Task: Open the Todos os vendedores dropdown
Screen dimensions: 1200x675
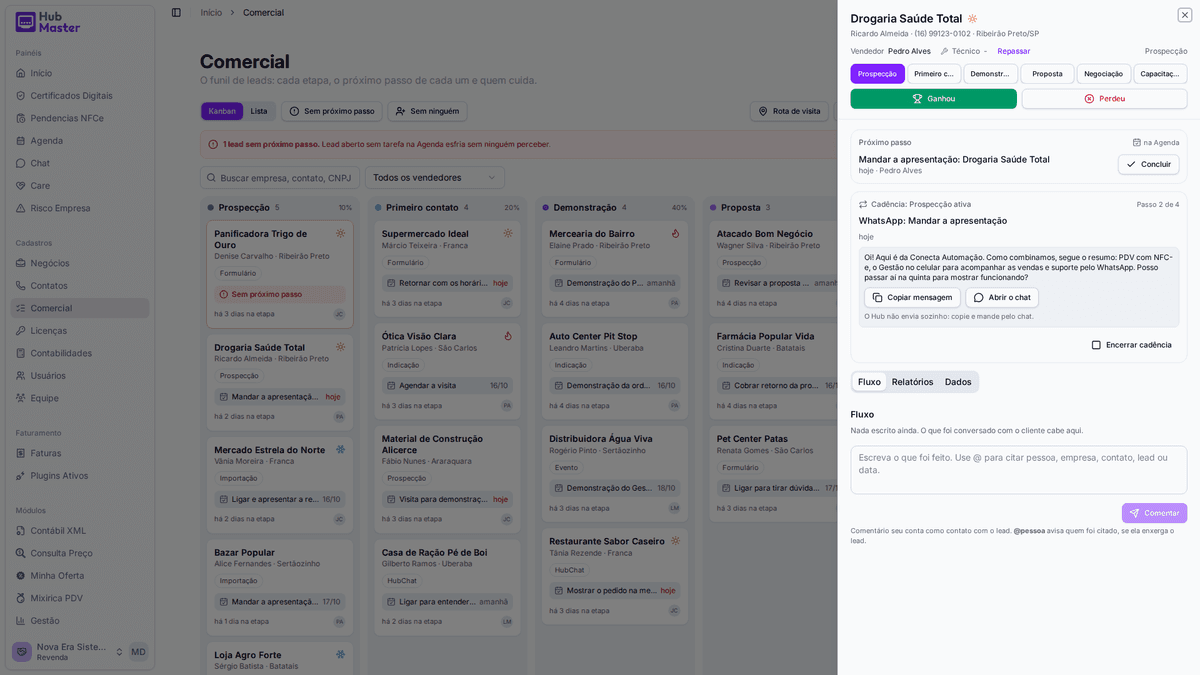Action: [435, 178]
